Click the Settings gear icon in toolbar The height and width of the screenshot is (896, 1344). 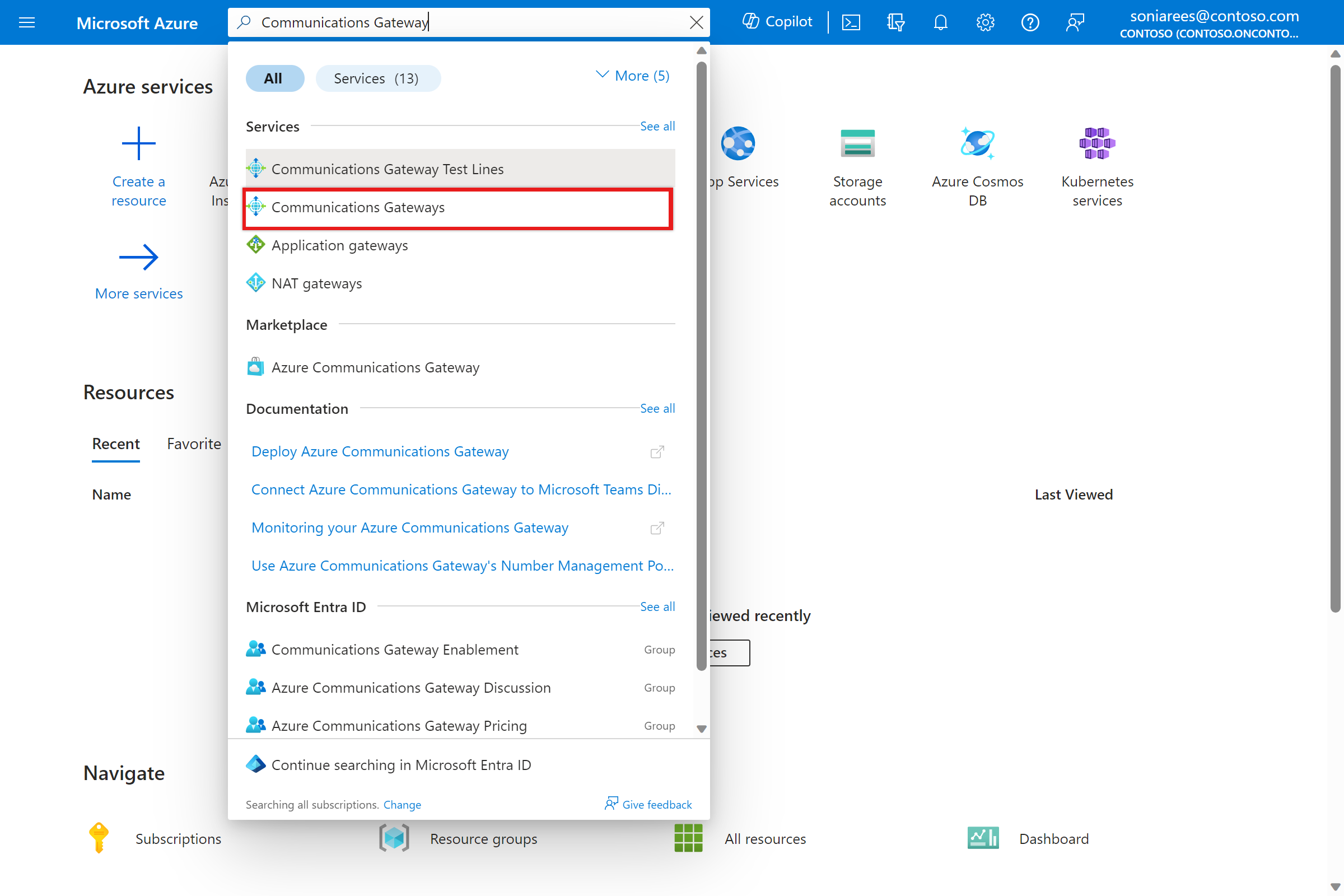coord(984,22)
